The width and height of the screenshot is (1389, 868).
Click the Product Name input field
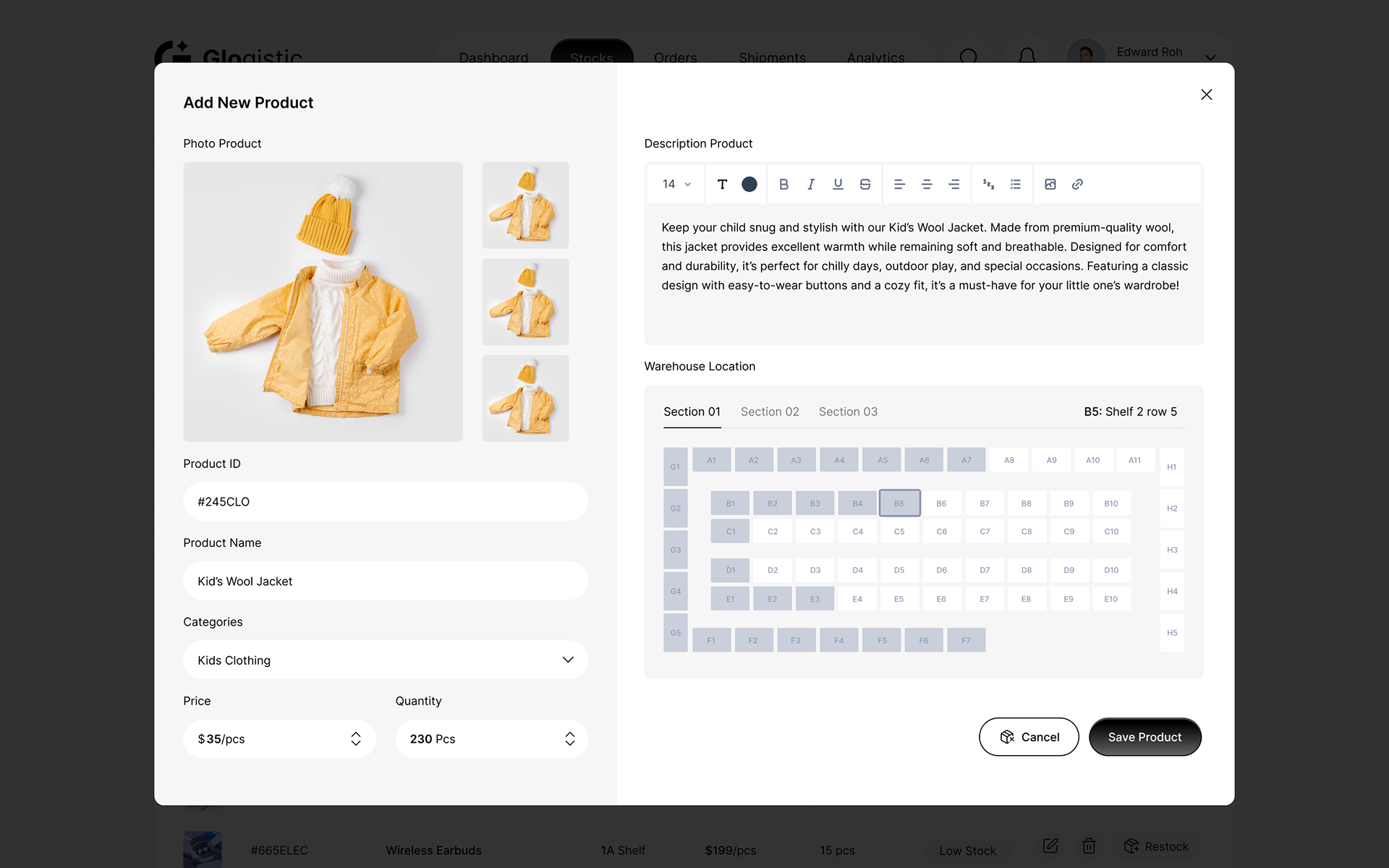(x=386, y=581)
